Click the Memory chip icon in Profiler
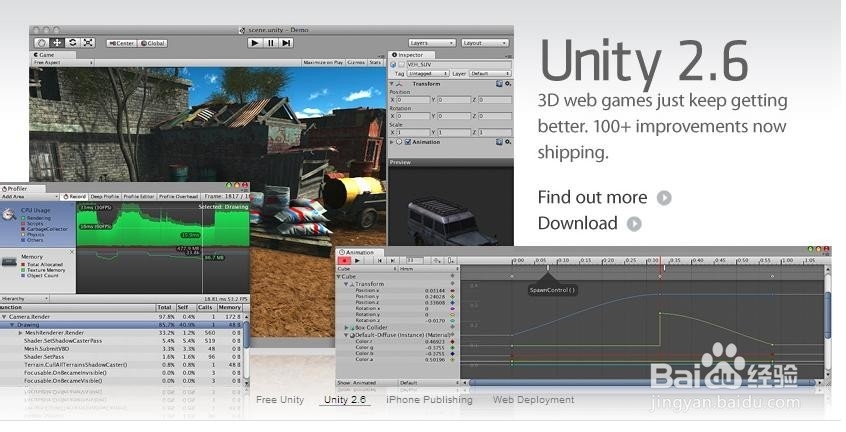Viewport: 846px width, 432px height. pos(9,262)
